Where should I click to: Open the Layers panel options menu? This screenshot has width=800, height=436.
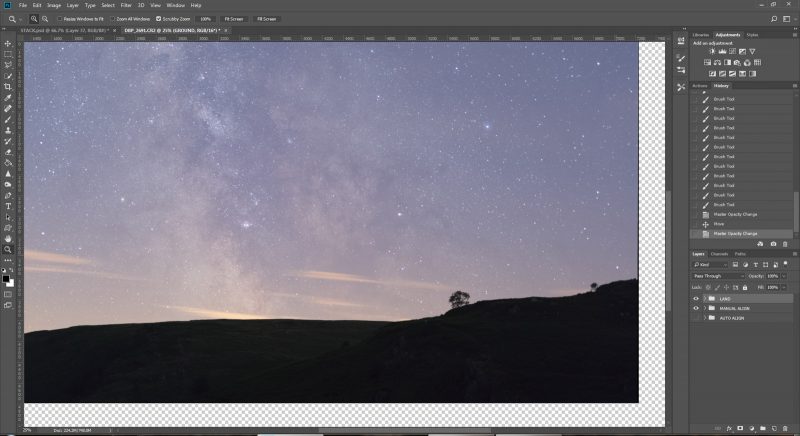pos(794,254)
